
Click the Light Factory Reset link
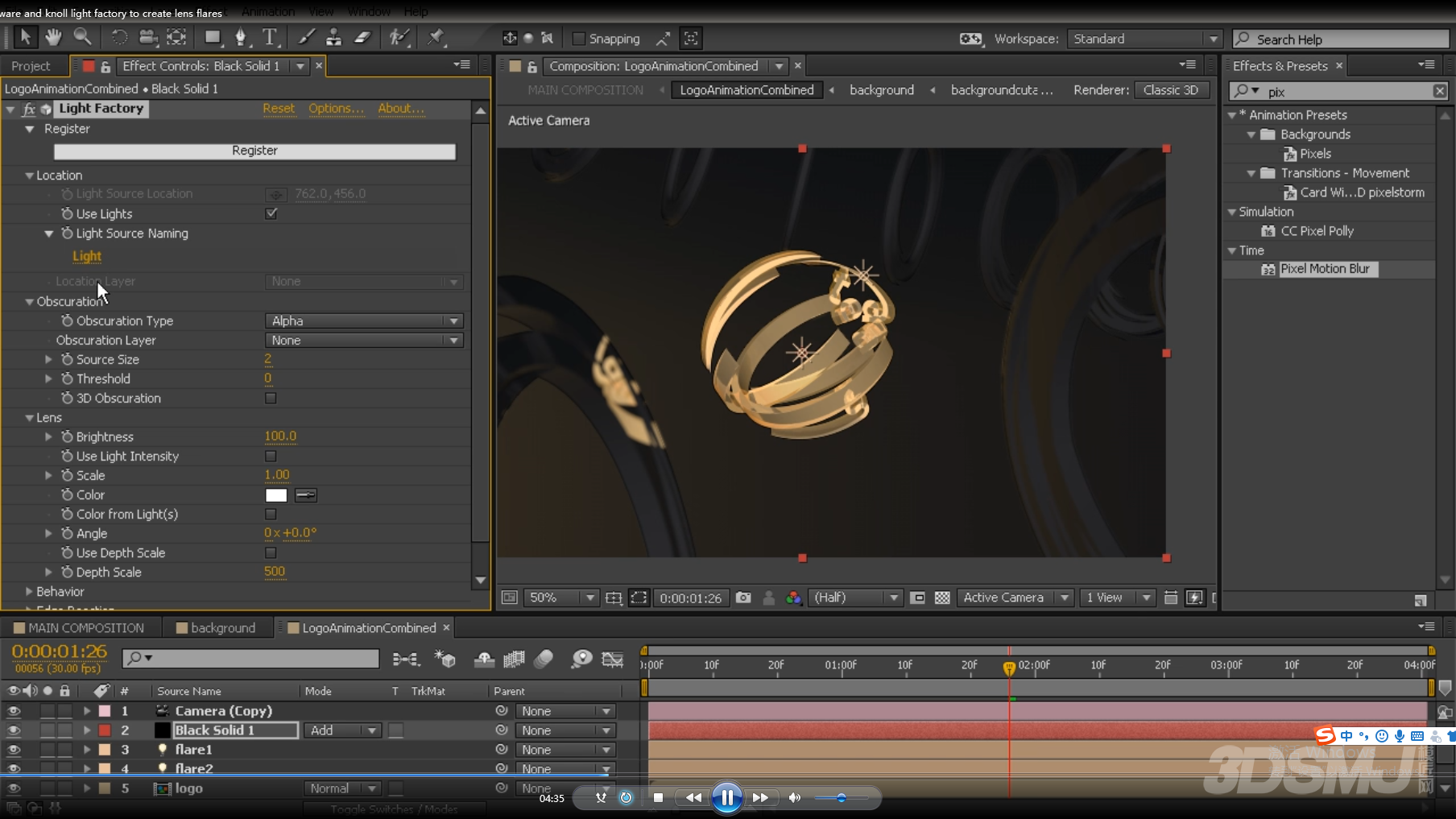279,109
